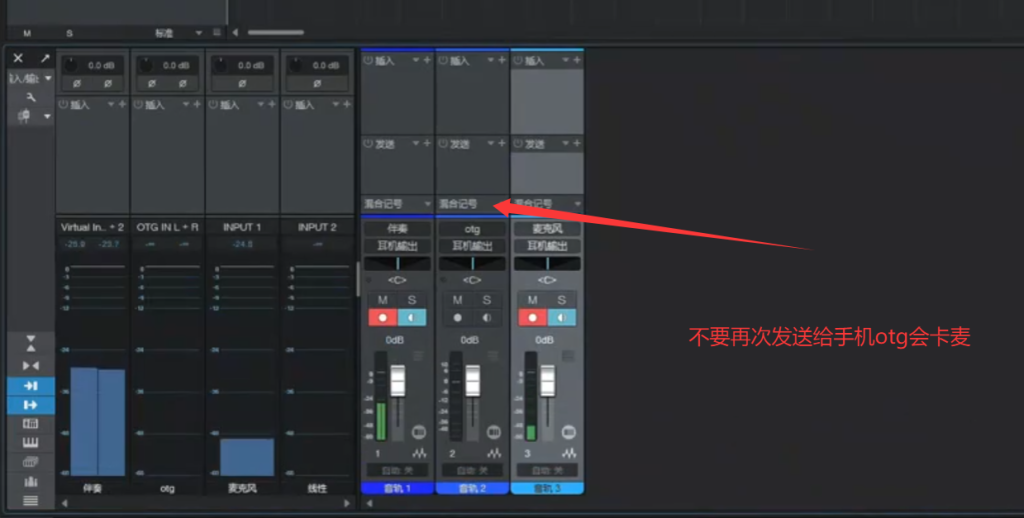The image size is (1024, 518).
Task: Click the bar-chart banks icon in the sidebar
Action: pyautogui.click(x=31, y=482)
